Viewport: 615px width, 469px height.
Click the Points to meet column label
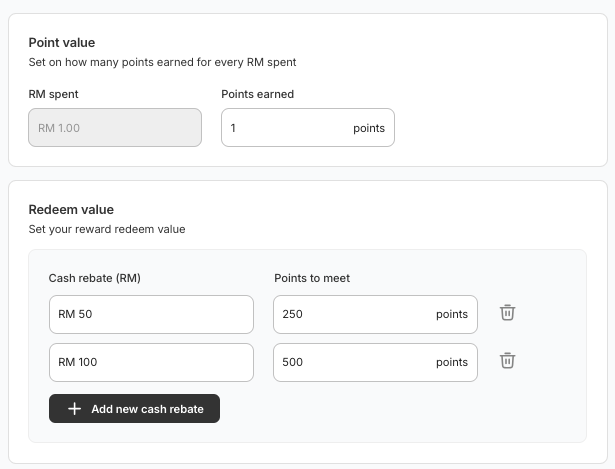click(312, 278)
